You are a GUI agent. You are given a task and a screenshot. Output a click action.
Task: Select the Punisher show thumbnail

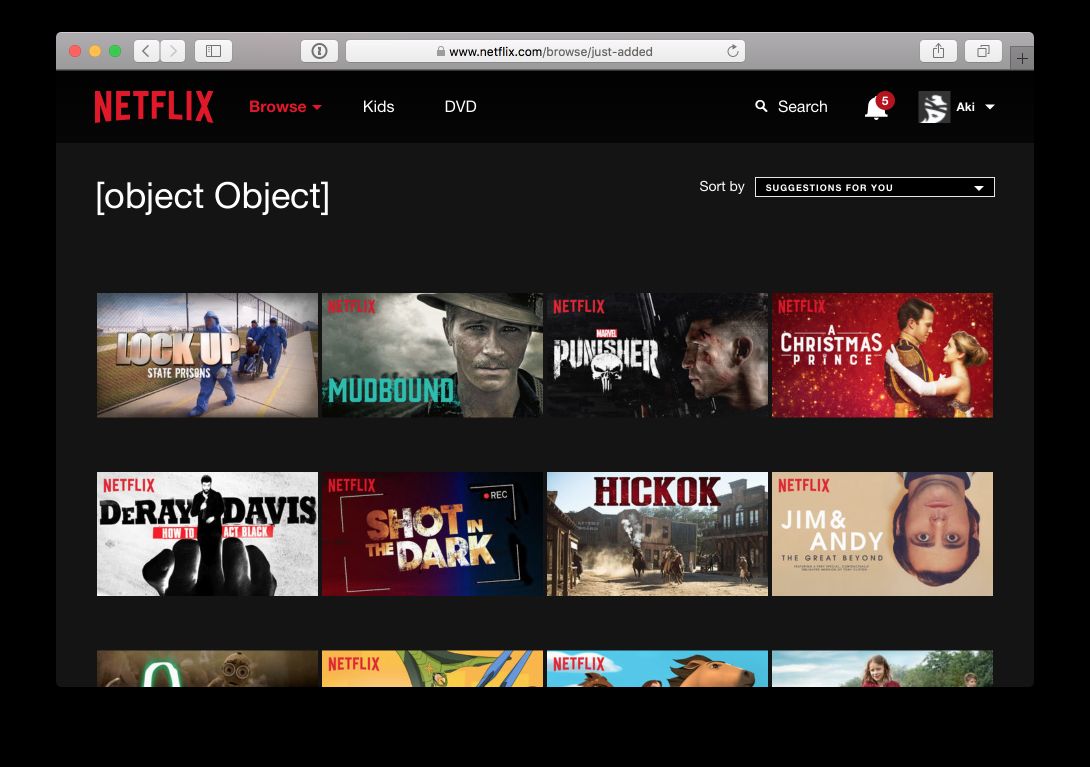[657, 355]
